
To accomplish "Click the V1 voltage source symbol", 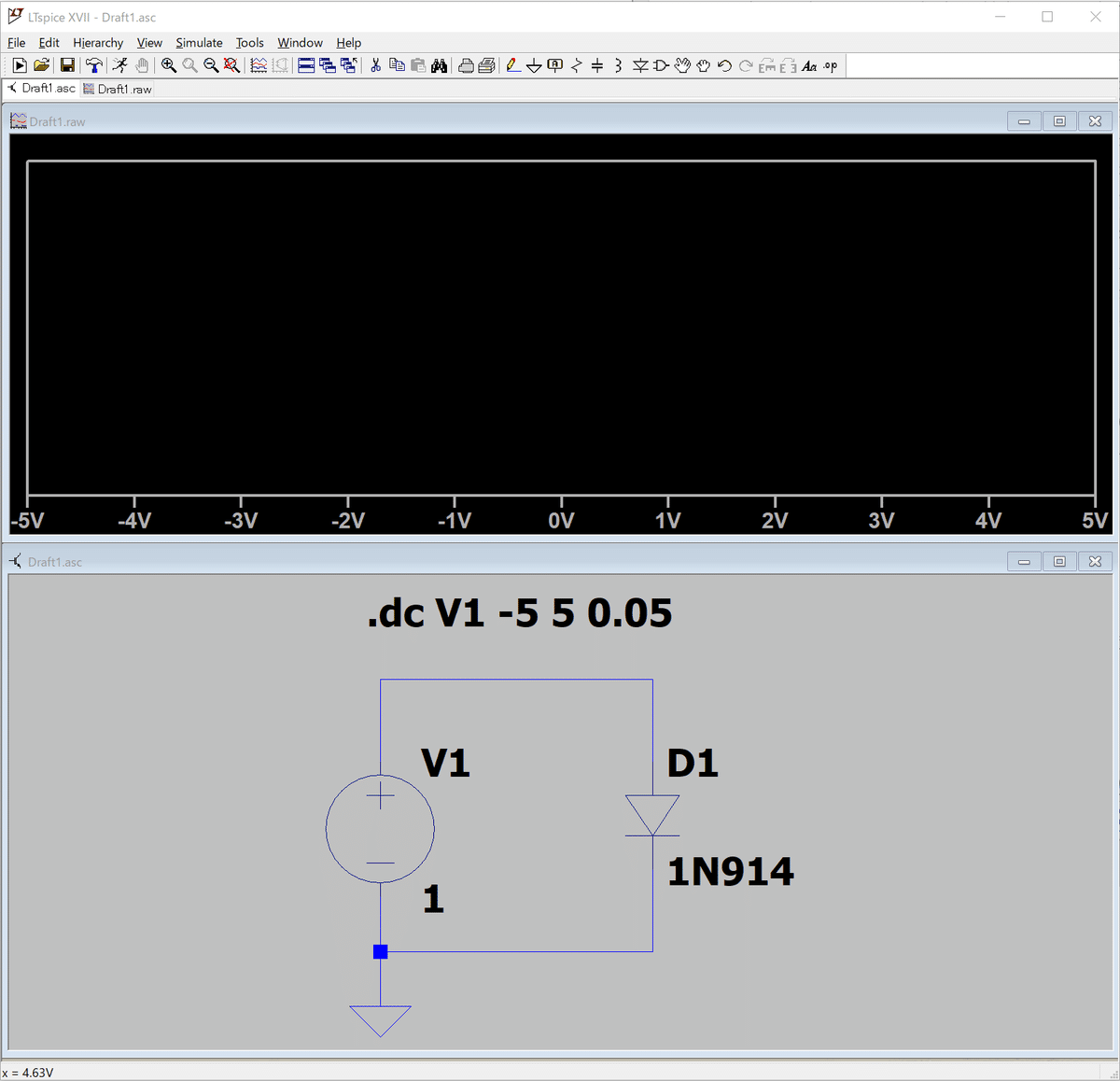I will (x=380, y=828).
